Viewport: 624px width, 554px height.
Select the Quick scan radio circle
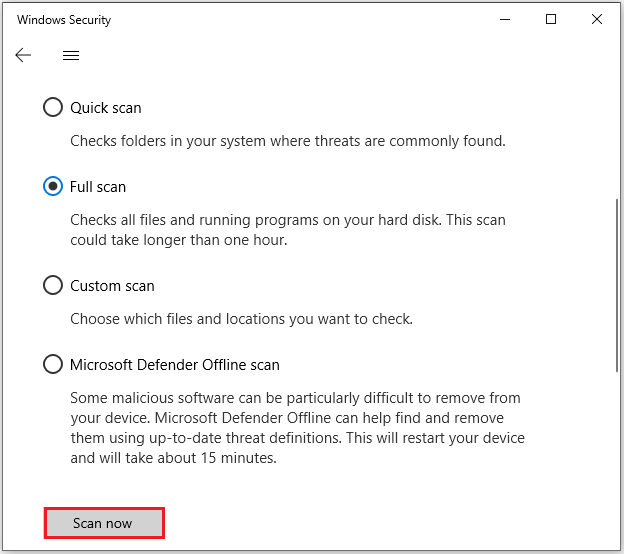(x=53, y=107)
